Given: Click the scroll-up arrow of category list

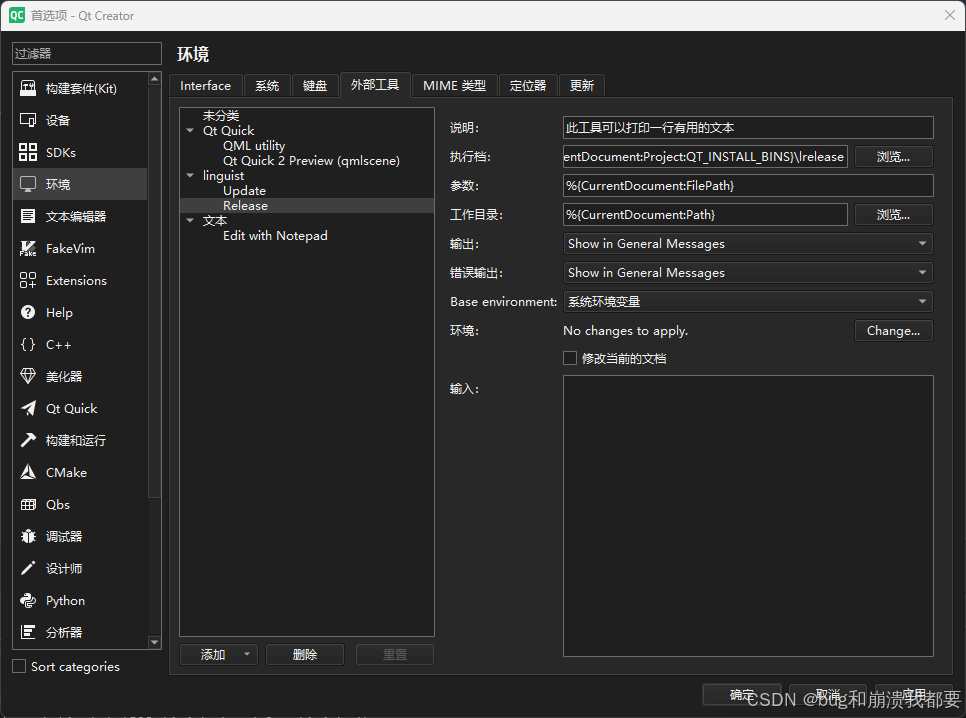Looking at the screenshot, I should pyautogui.click(x=155, y=80).
